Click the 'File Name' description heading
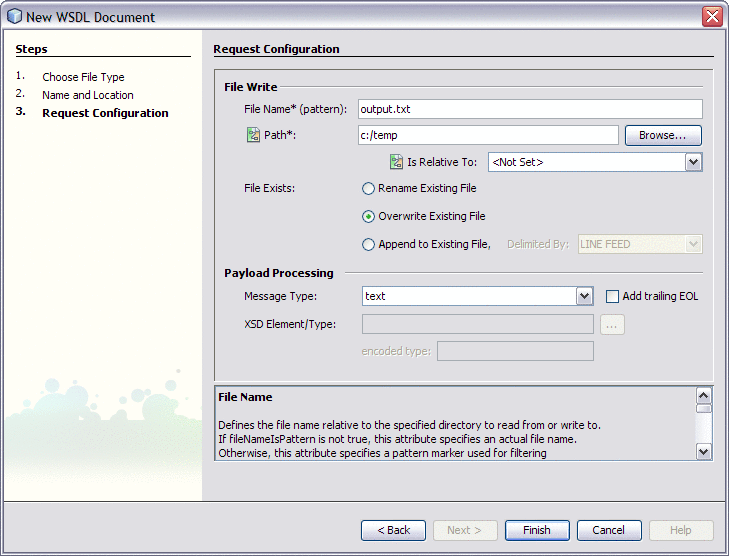This screenshot has width=729, height=556. point(245,397)
